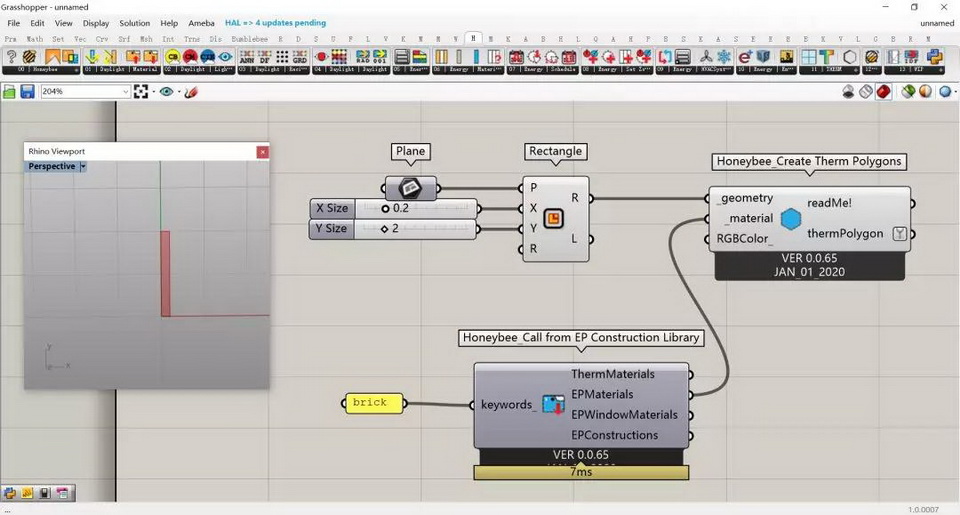Click the EnergyPlus e+ icon in the toolbar

pos(744,58)
